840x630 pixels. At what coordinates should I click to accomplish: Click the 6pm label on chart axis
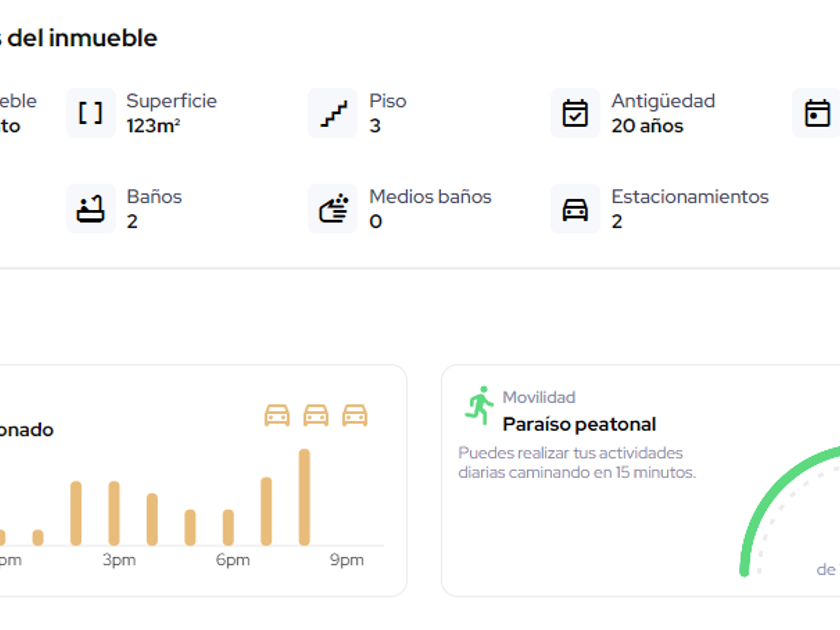click(x=233, y=560)
